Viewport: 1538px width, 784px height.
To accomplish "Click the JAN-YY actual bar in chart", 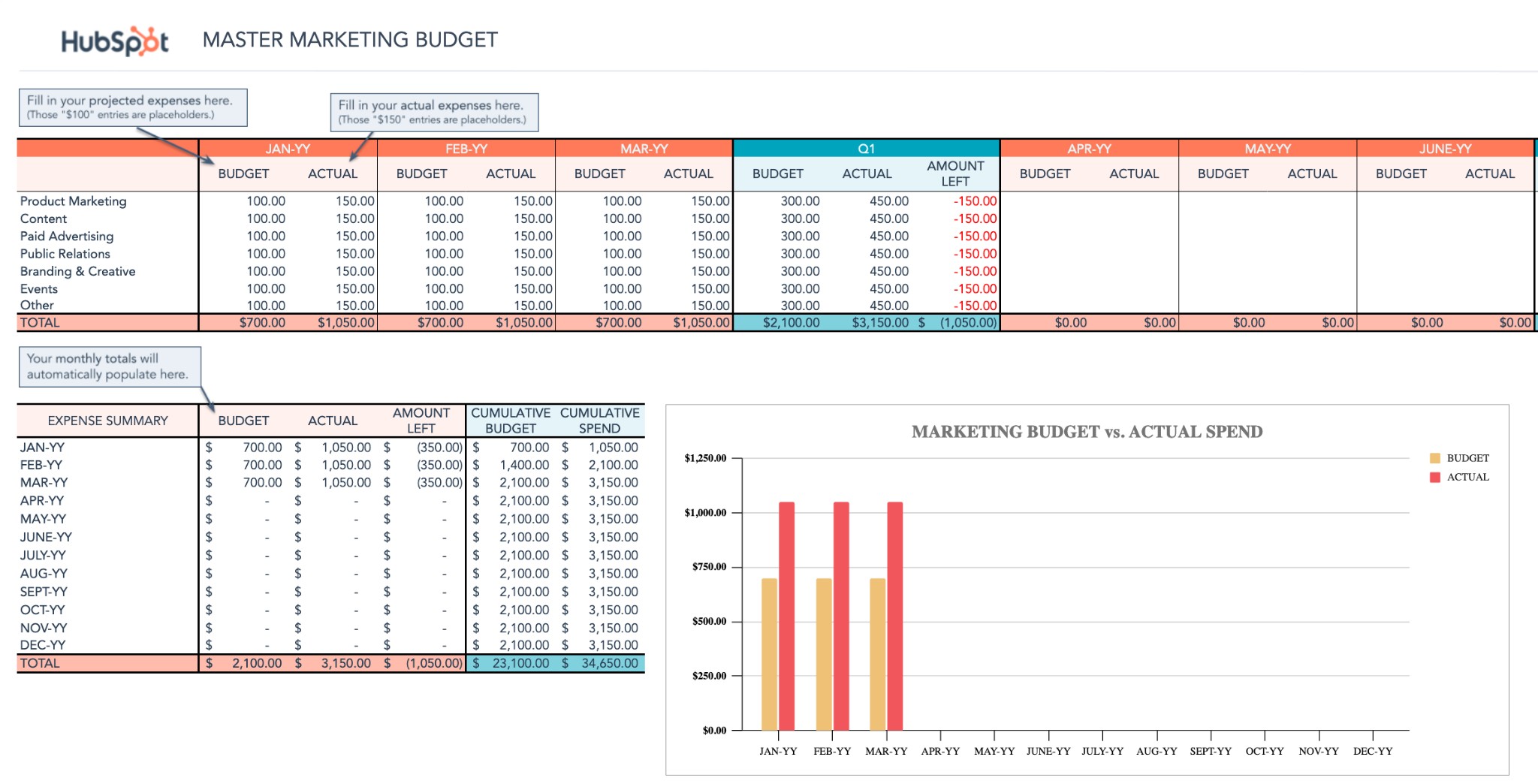I will click(x=786, y=616).
